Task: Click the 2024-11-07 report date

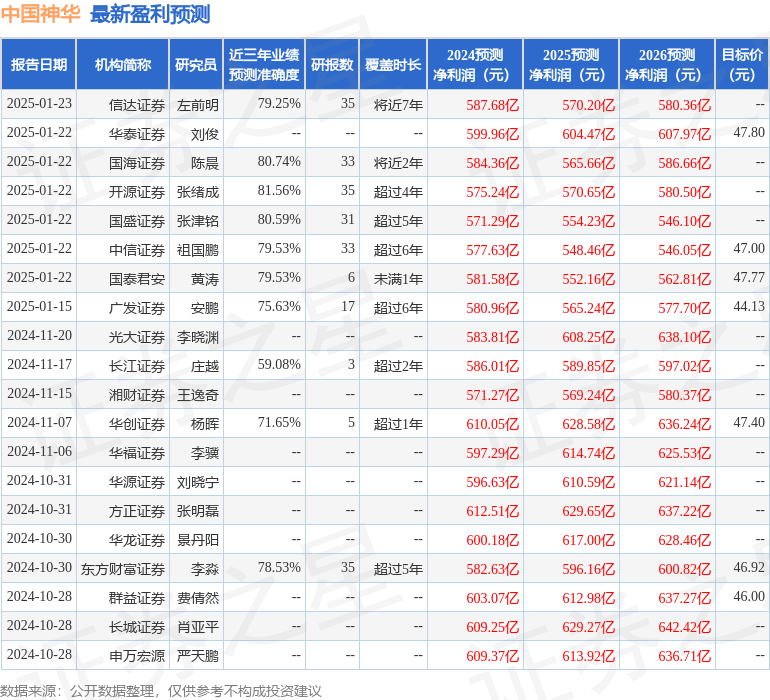Action: click(39, 422)
